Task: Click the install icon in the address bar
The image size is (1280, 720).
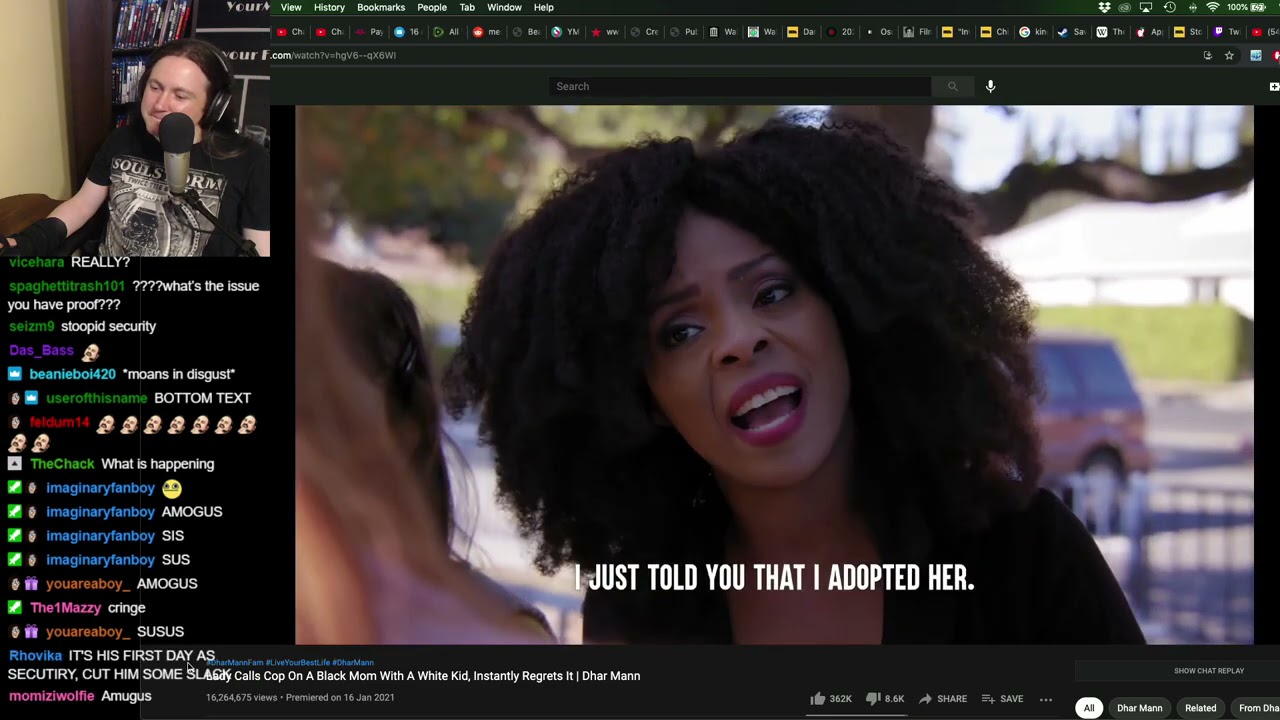Action: pos(1208,55)
